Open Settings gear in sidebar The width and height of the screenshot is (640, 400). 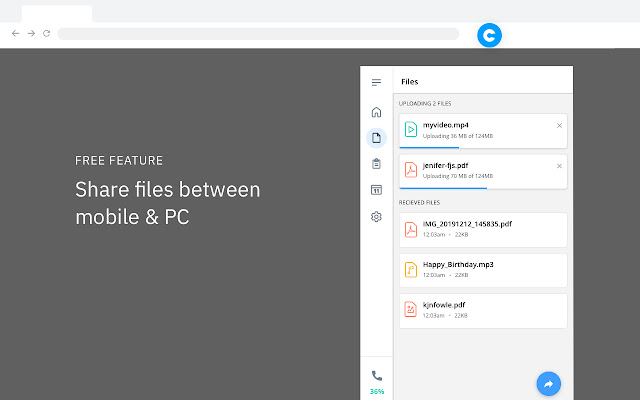tap(376, 216)
